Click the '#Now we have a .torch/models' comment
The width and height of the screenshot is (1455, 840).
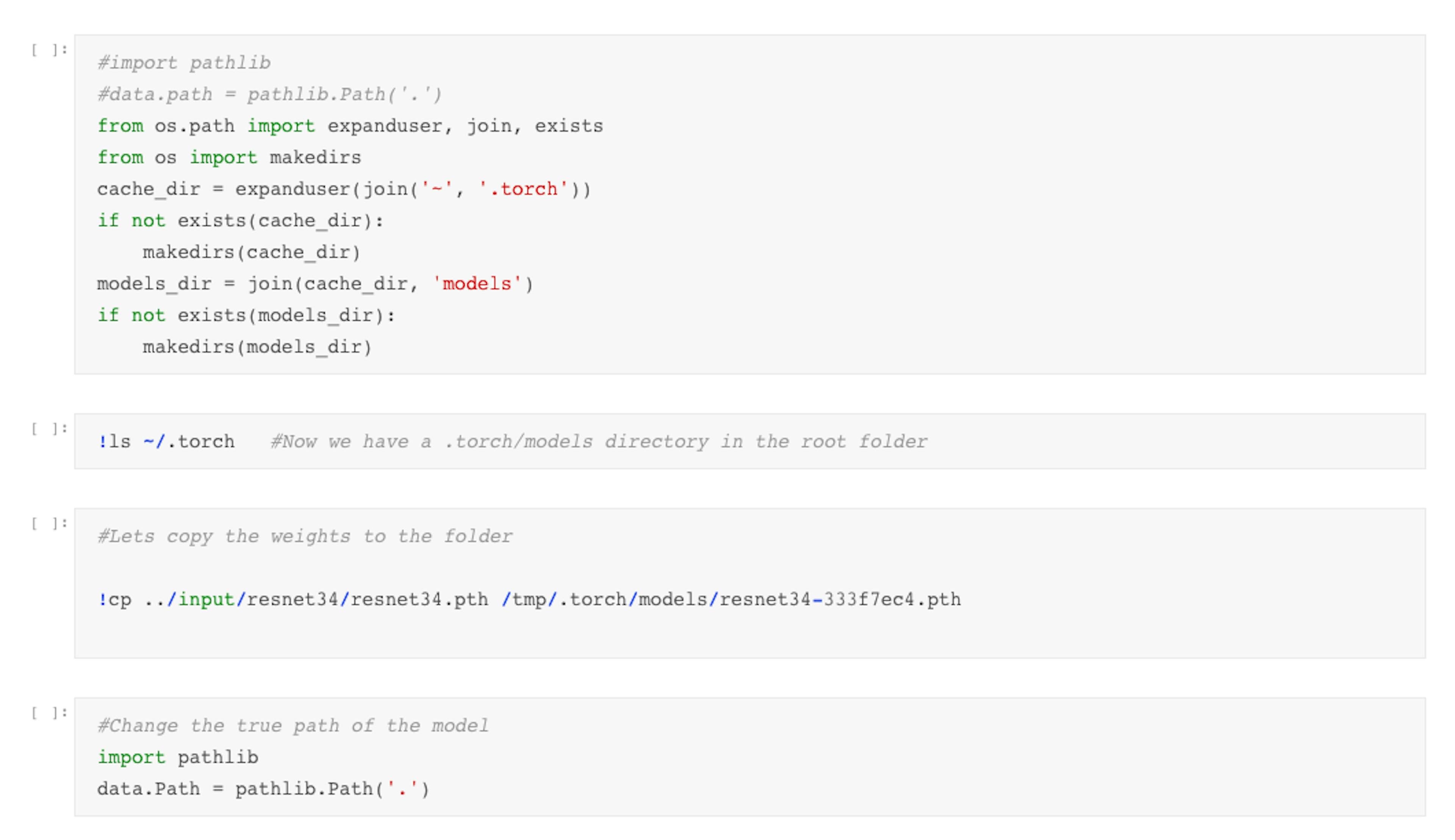[598, 442]
